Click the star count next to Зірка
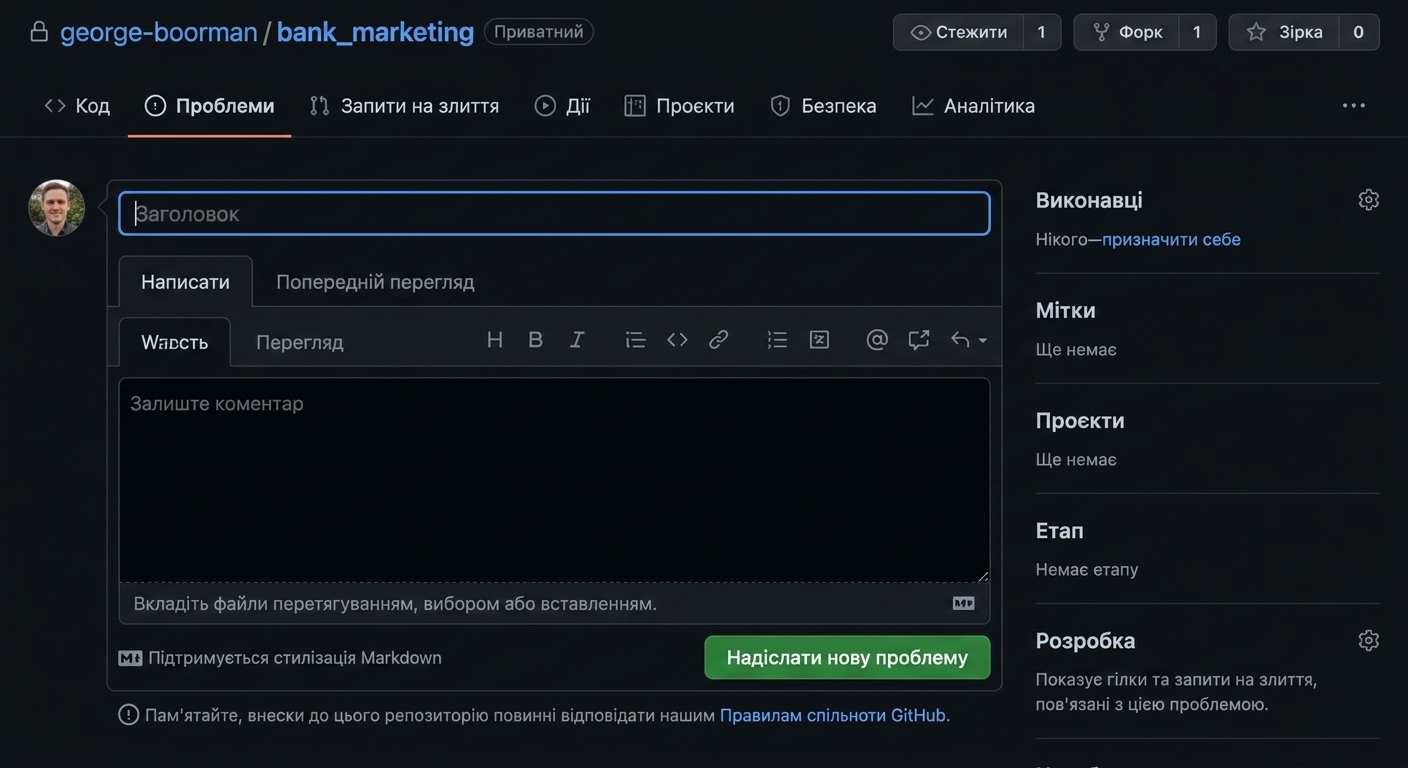1408x768 pixels. click(x=1358, y=32)
